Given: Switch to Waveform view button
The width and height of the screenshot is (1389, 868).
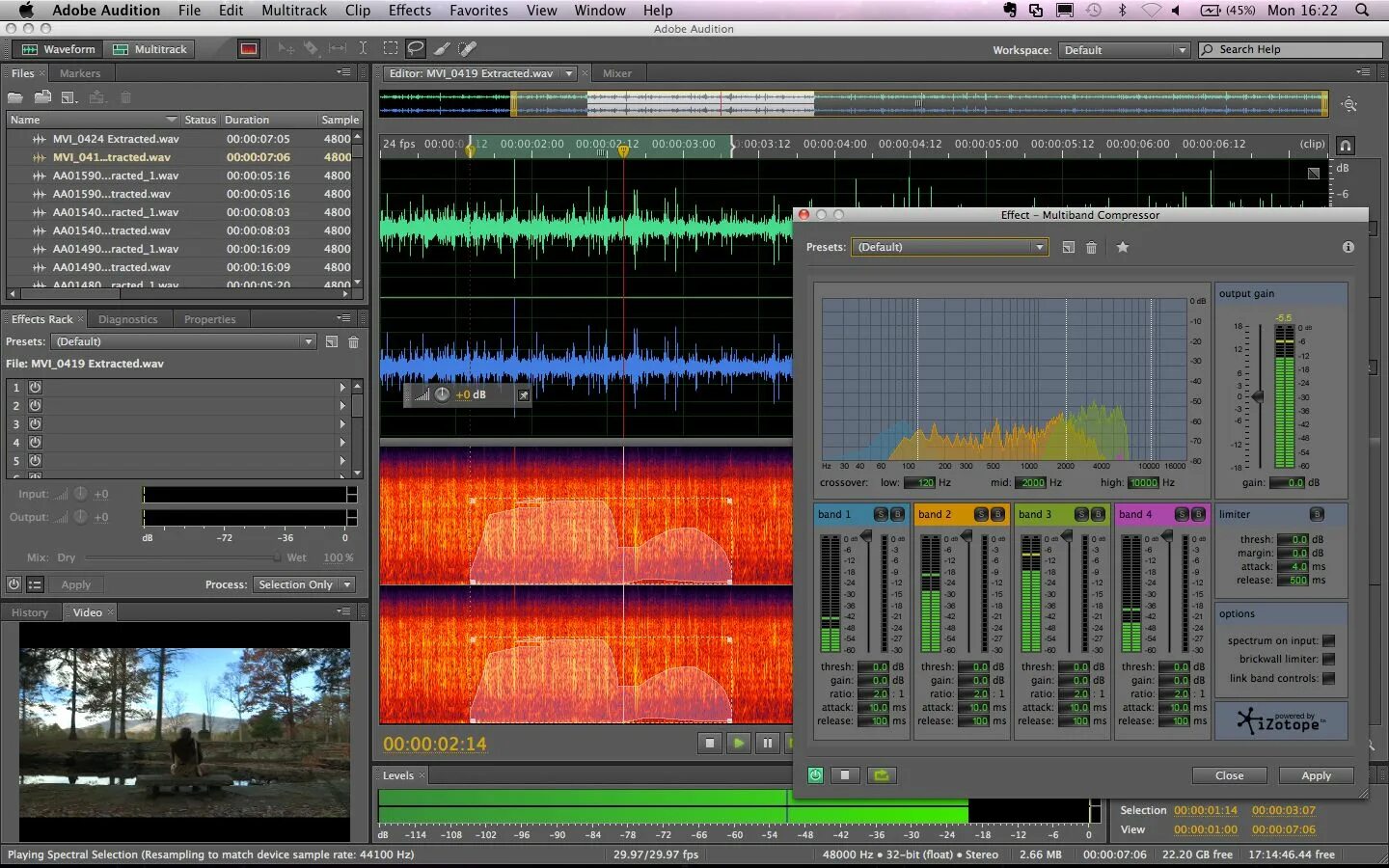Looking at the screenshot, I should [x=58, y=49].
